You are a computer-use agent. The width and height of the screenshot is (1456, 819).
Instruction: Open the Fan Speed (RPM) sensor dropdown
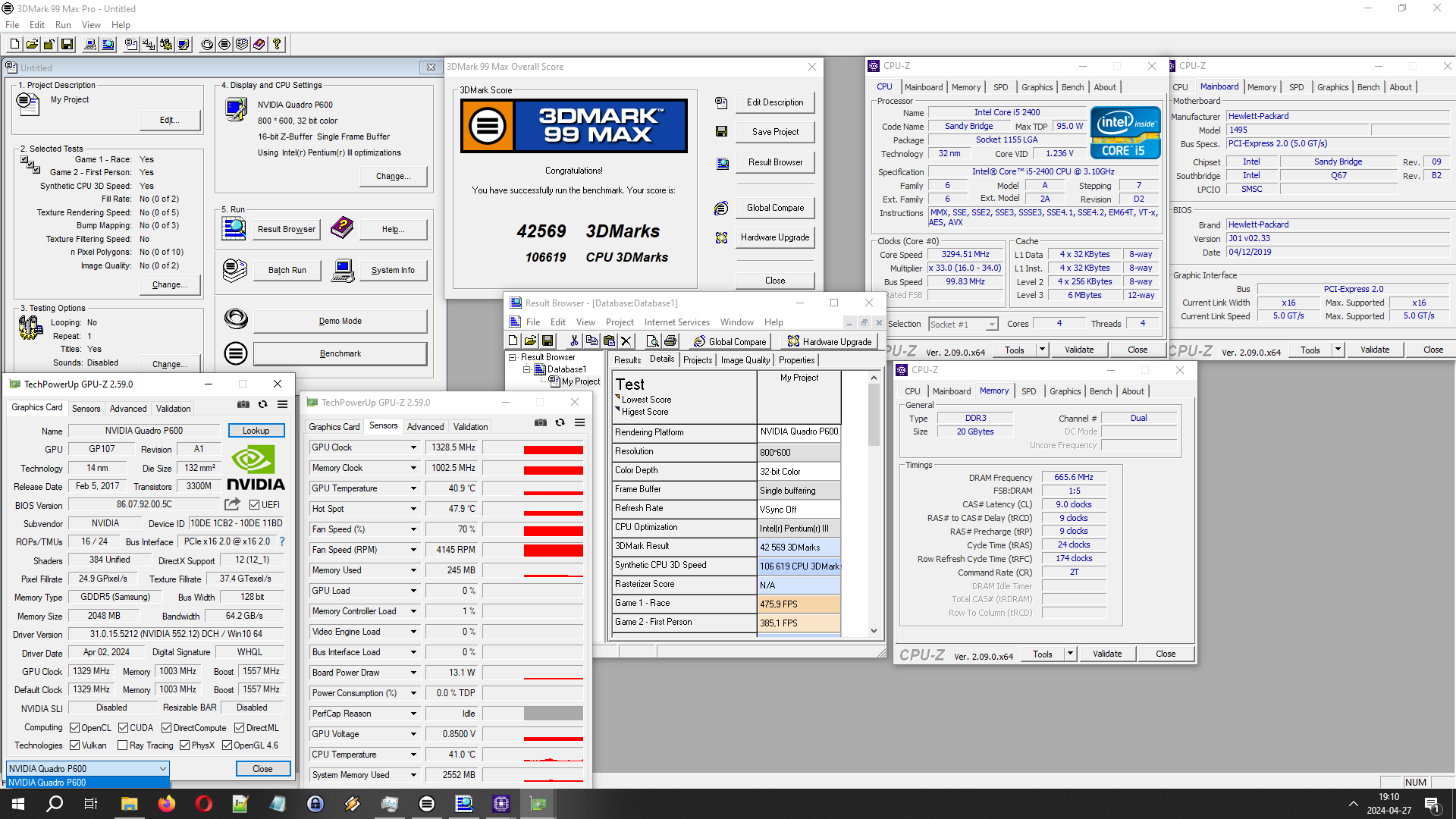click(x=414, y=550)
